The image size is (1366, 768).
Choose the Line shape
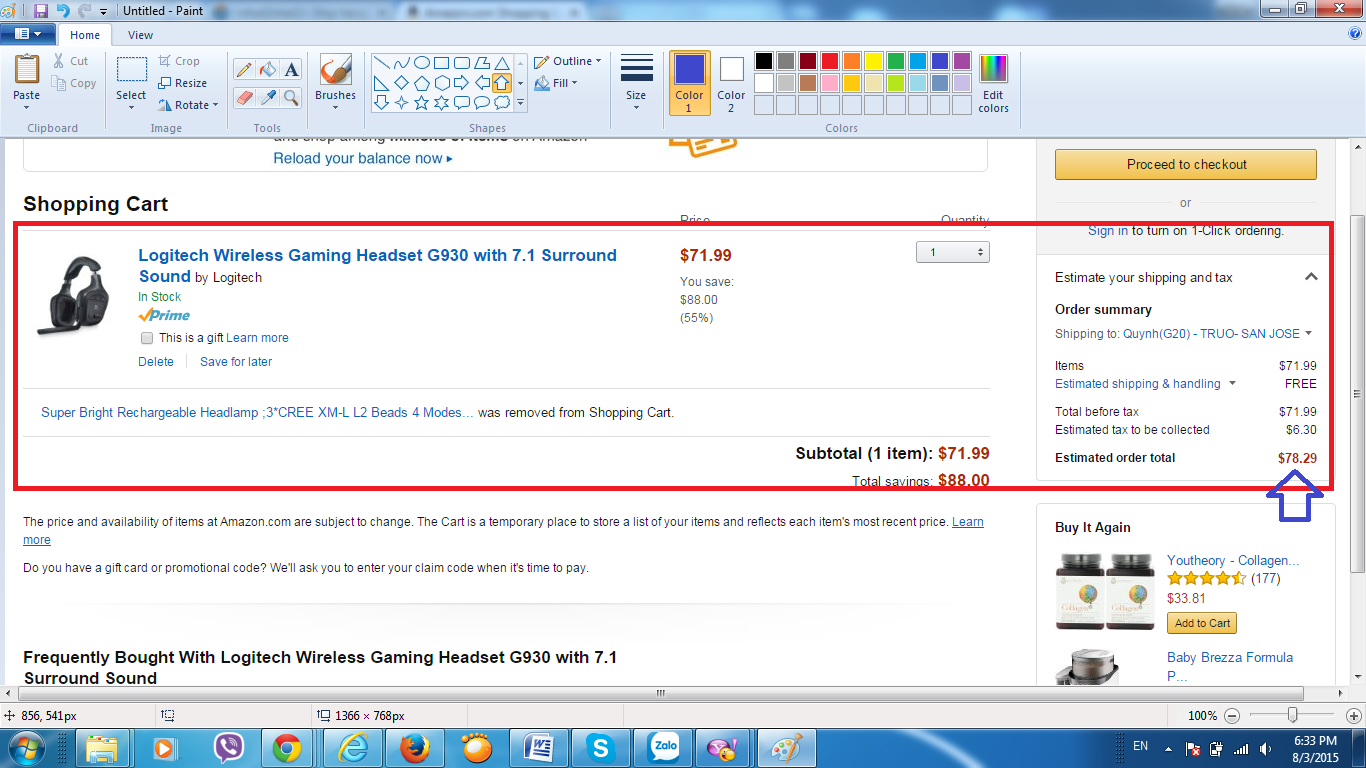click(382, 62)
